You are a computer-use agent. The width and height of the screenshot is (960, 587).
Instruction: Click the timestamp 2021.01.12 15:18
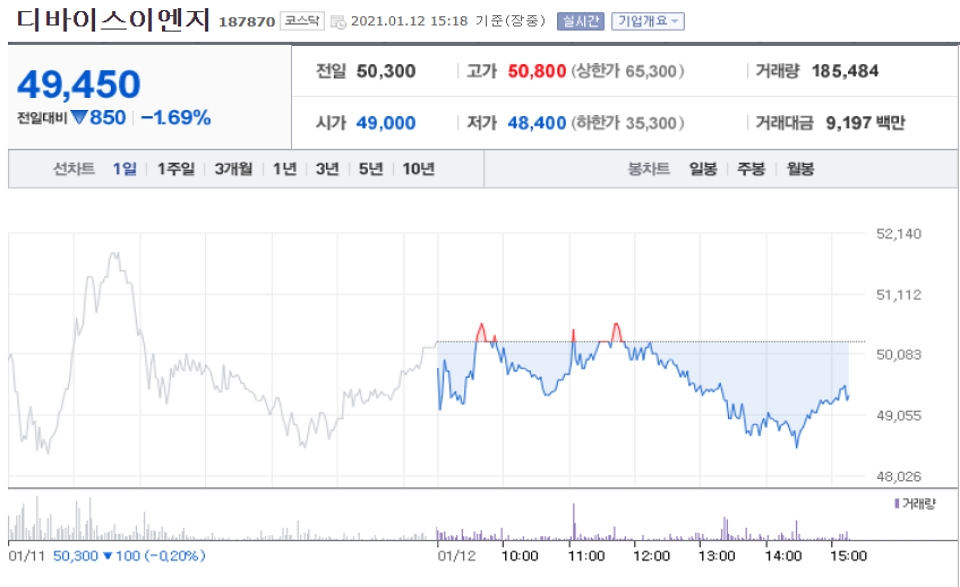[x=409, y=21]
